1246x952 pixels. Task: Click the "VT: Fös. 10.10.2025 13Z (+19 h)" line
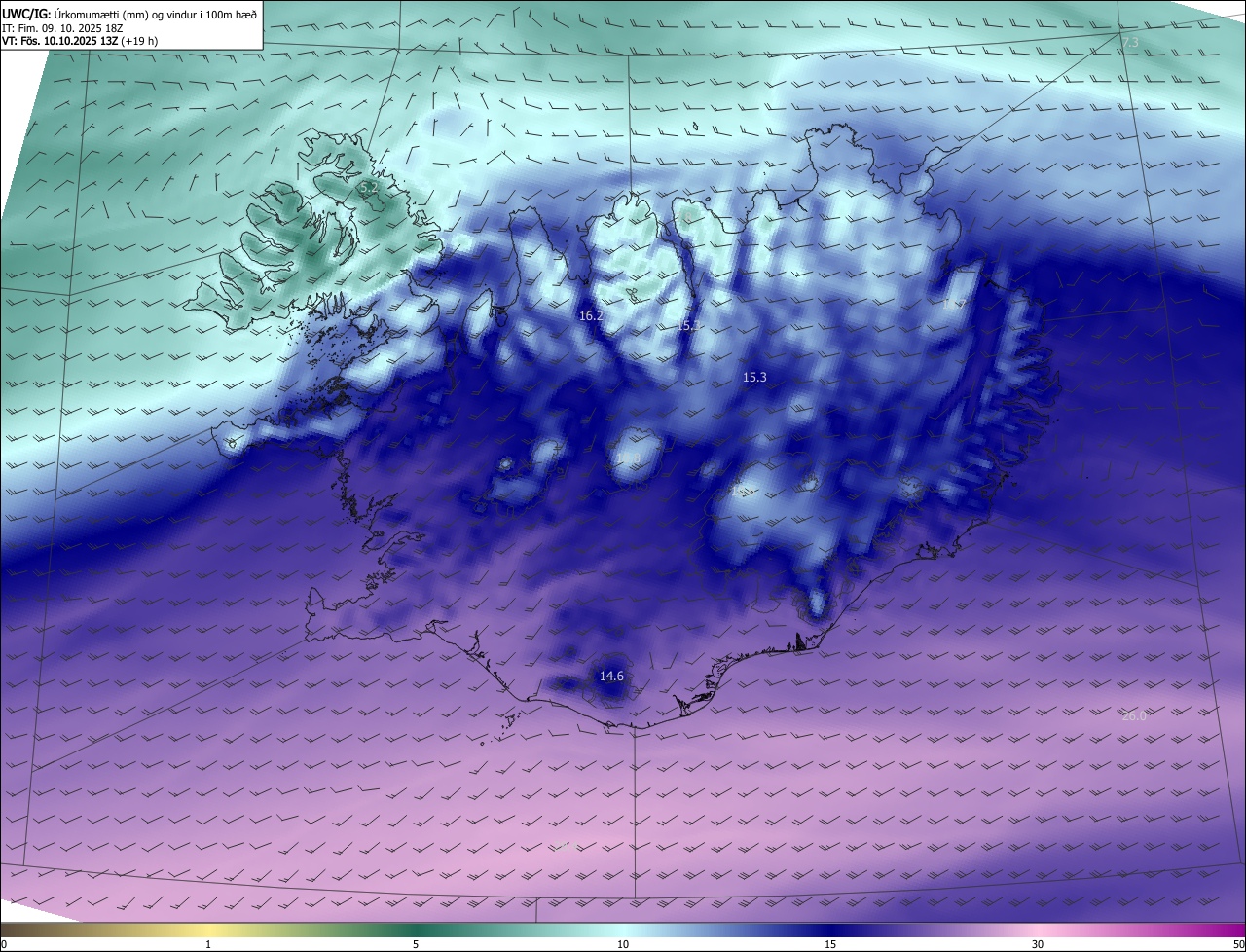pyautogui.click(x=80, y=41)
